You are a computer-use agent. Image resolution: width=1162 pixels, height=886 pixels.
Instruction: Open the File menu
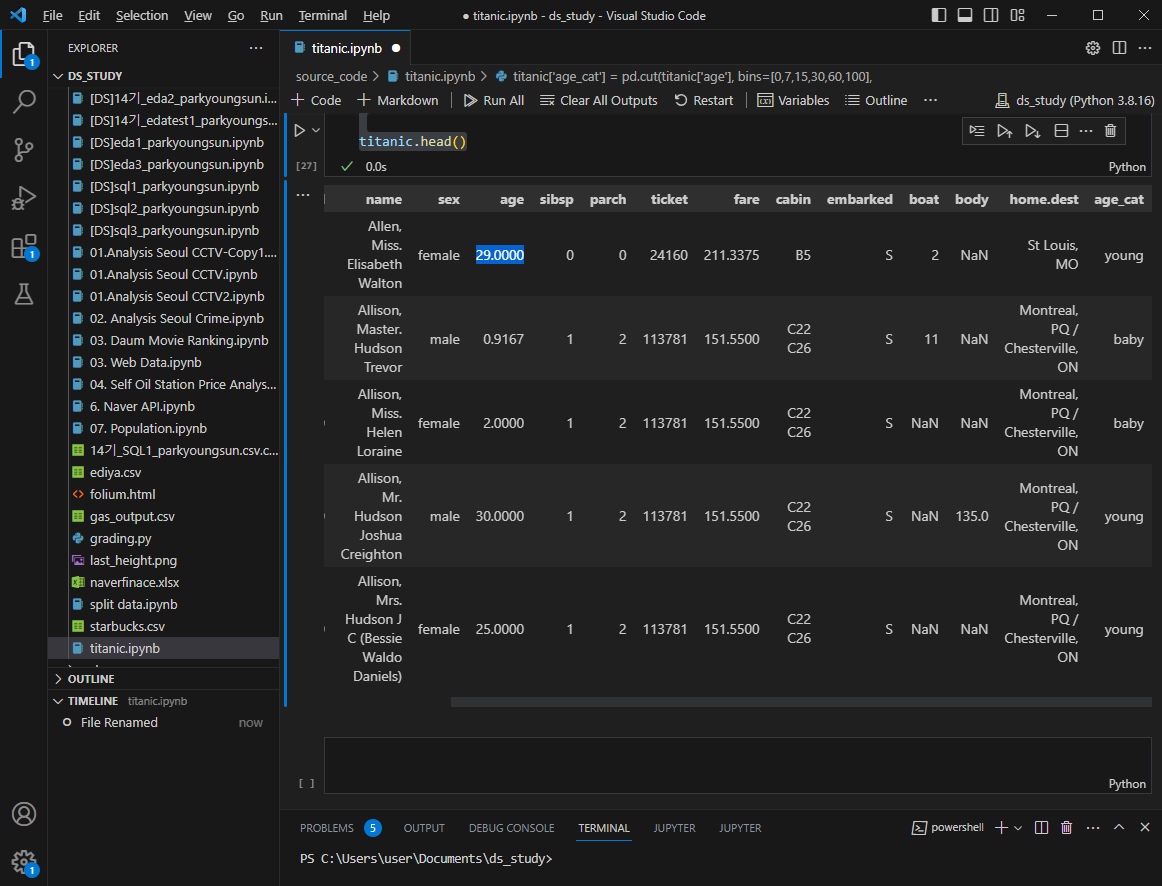[x=53, y=15]
